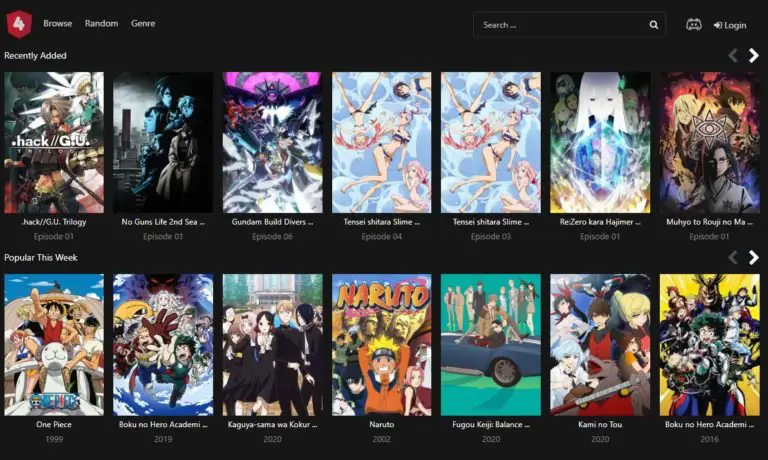Click Episode 06 under Gundam Build Divers
Screen dimensions: 768x460
[x=272, y=237]
